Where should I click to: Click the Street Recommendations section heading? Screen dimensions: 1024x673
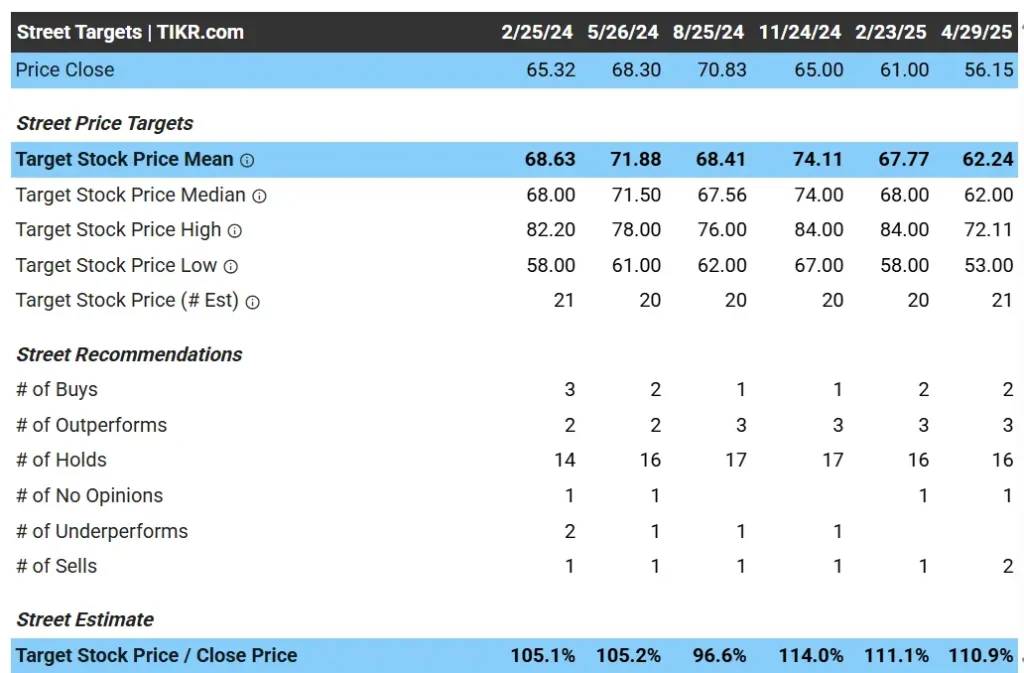129,354
